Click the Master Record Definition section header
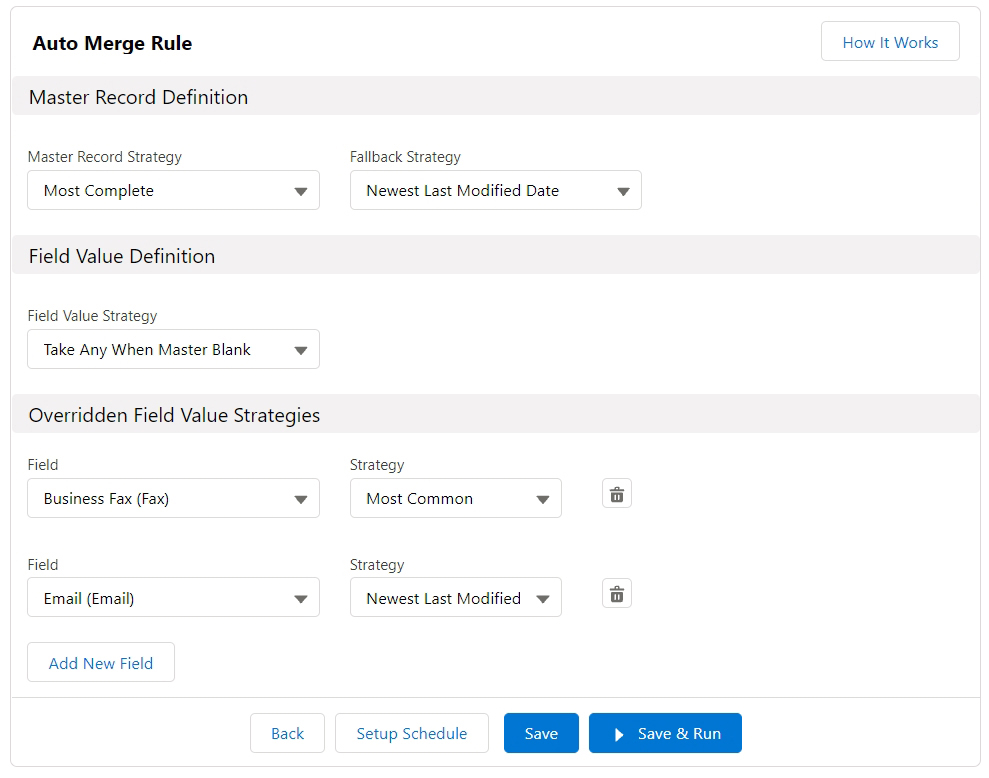Image resolution: width=989 pixels, height=778 pixels. [x=138, y=97]
